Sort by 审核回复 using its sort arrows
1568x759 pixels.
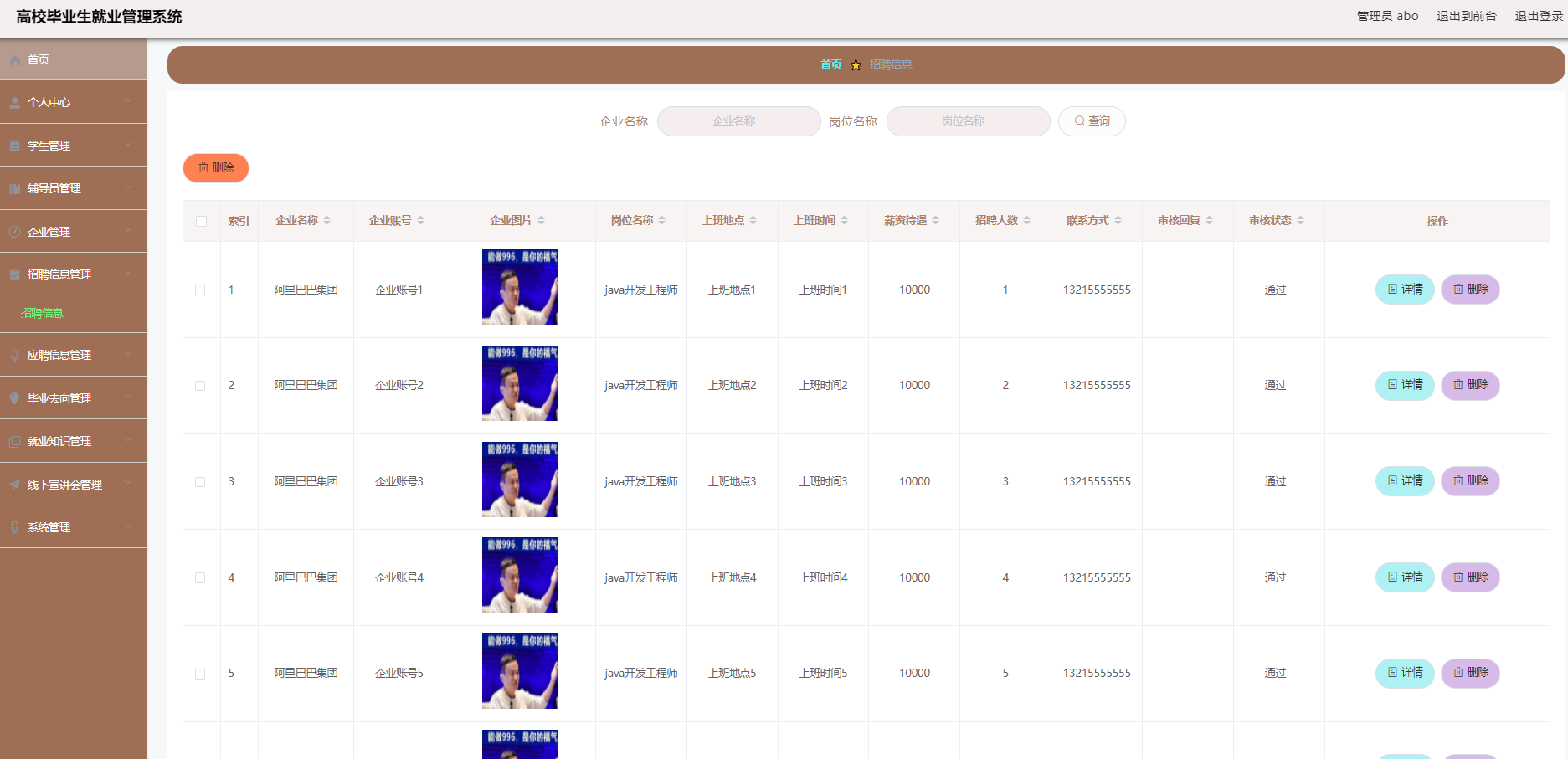[x=1210, y=221]
